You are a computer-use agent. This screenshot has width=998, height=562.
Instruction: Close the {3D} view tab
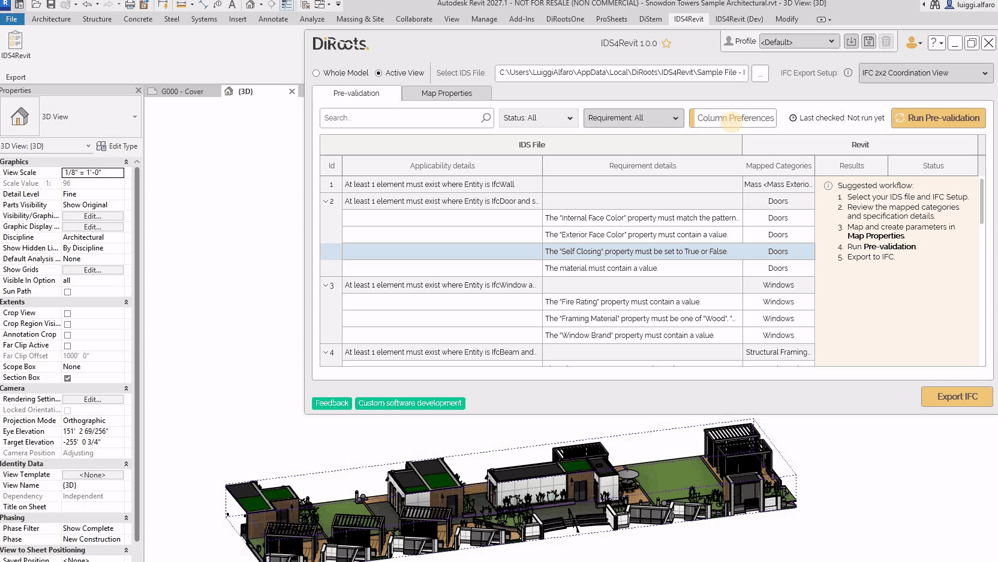(292, 91)
